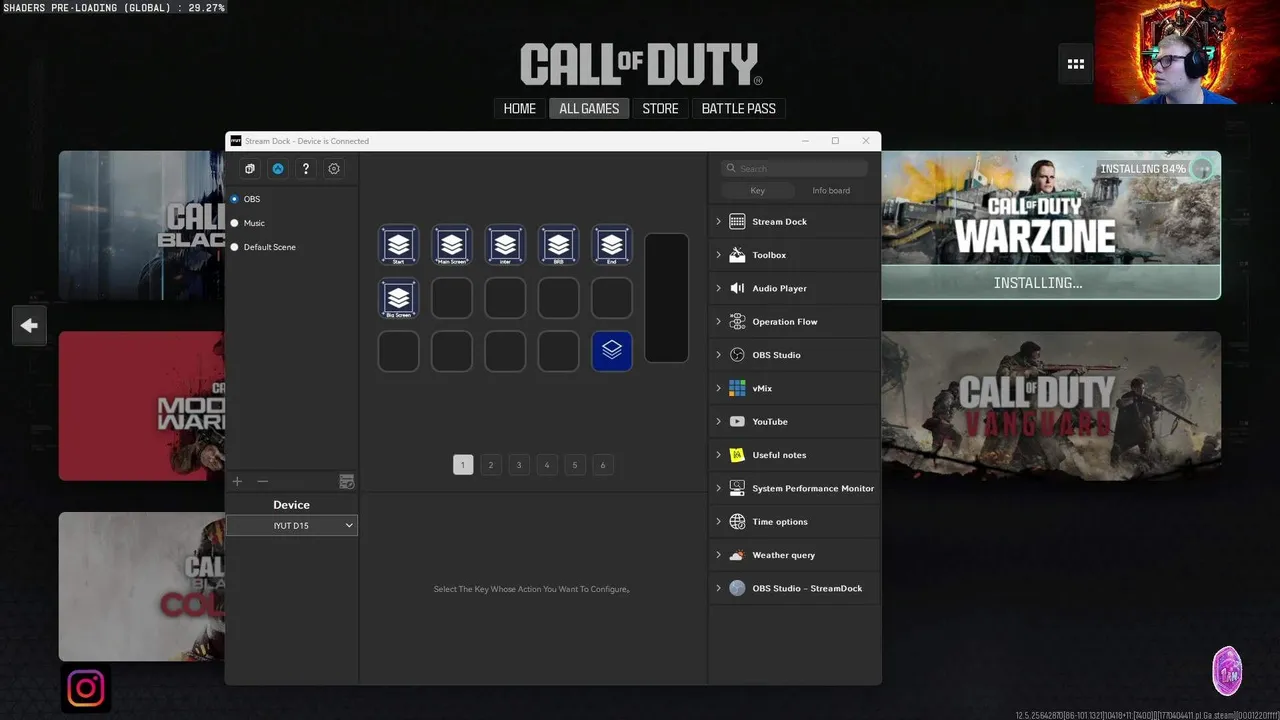Open the STORE tab
1280x720 pixels.
660,108
